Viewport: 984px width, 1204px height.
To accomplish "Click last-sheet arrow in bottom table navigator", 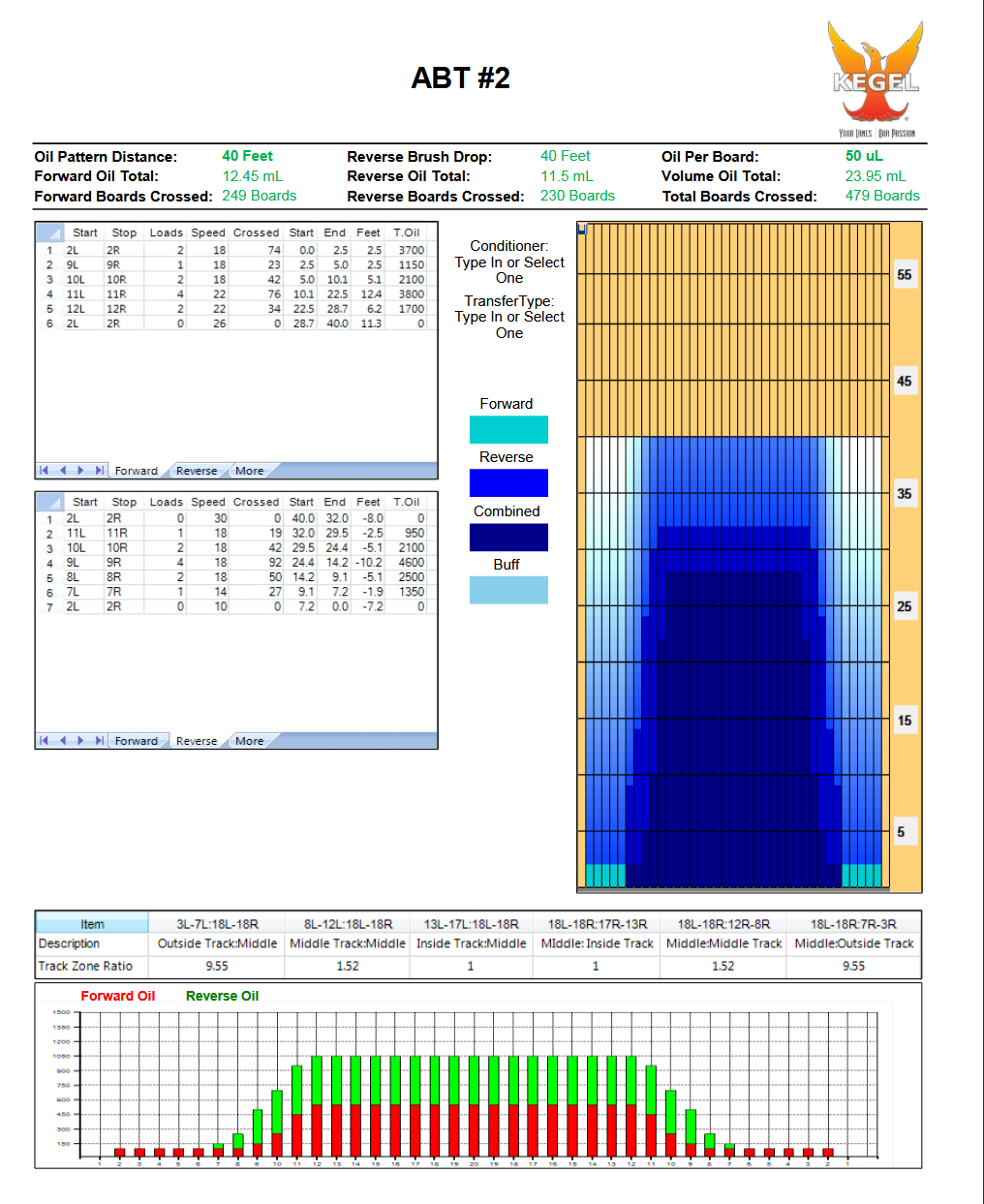I will point(99,741).
